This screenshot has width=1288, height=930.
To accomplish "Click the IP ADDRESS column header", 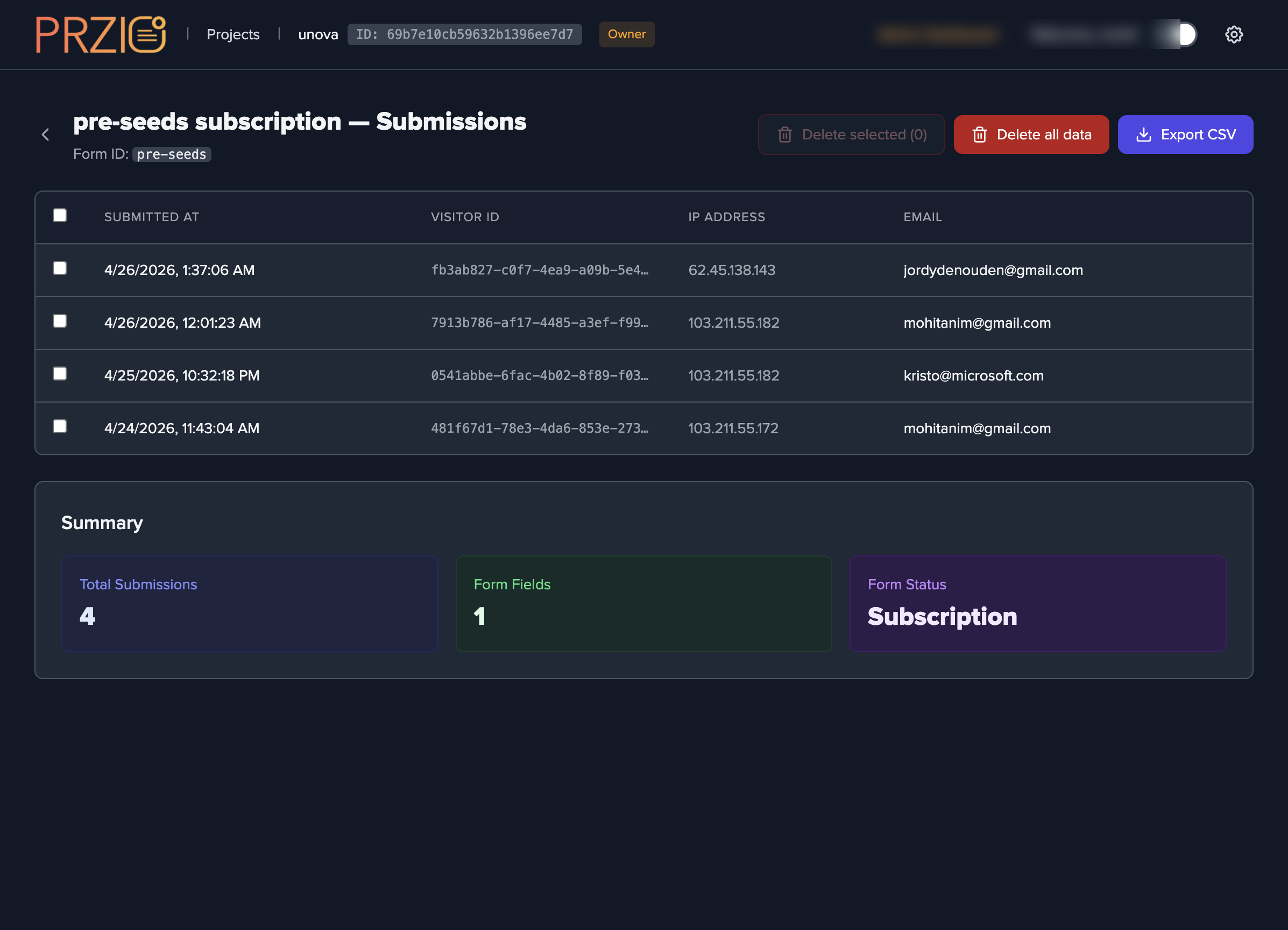I will (726, 217).
